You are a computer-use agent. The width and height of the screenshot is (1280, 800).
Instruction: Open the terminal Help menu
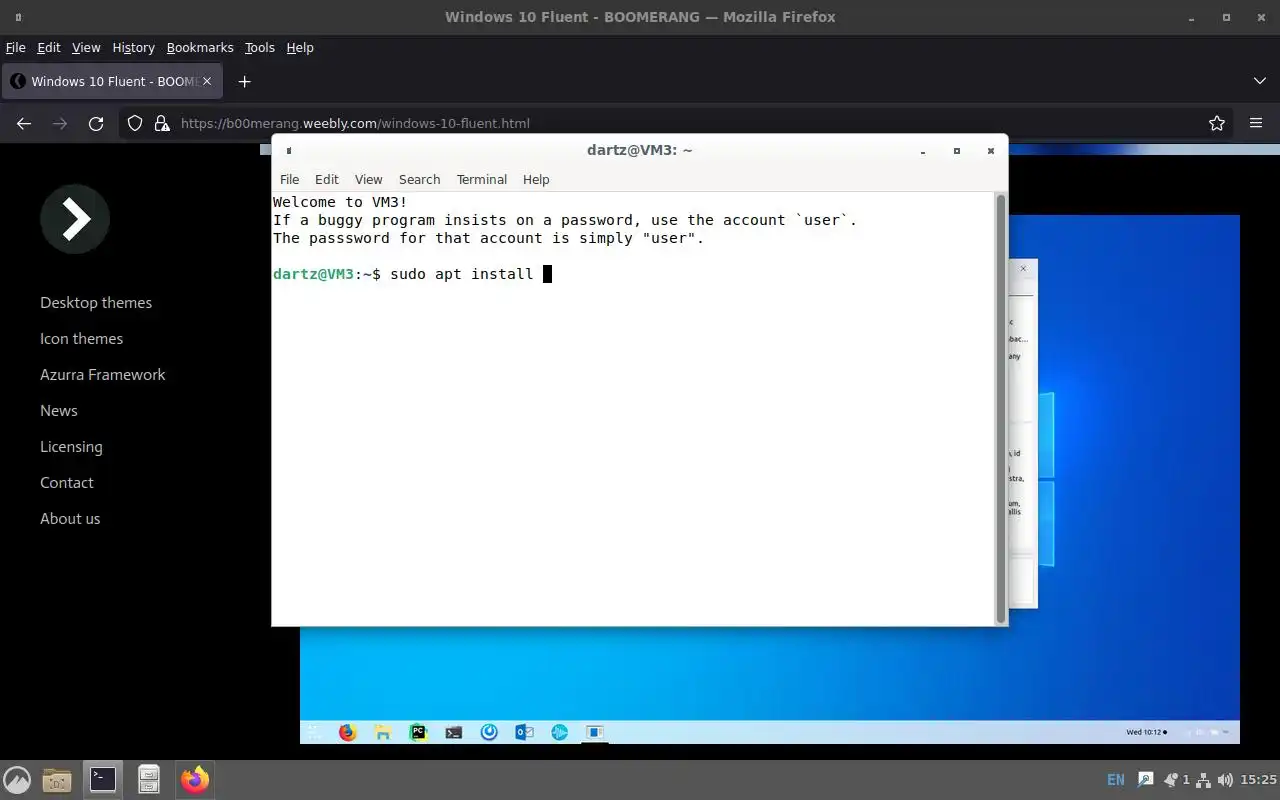(536, 179)
